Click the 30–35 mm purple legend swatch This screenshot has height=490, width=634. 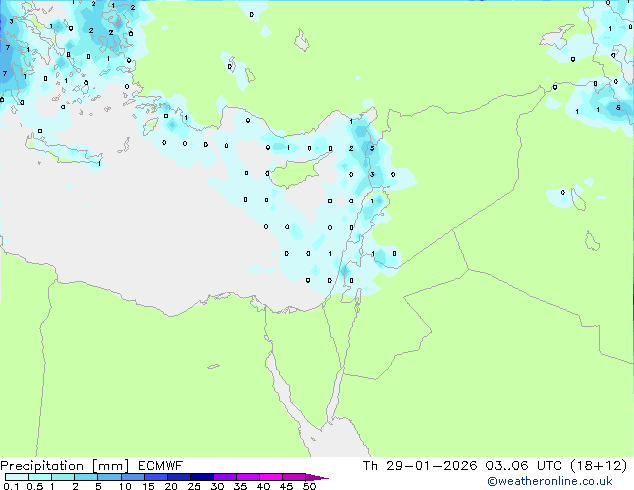225,477
